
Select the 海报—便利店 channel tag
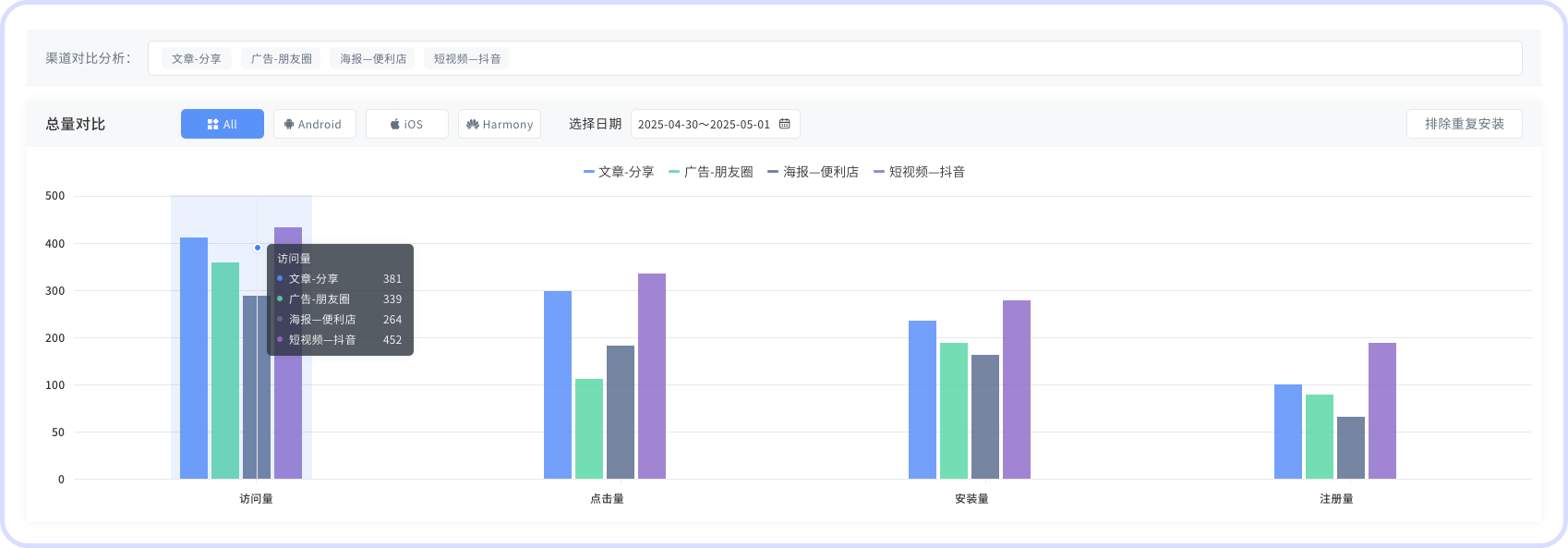373,58
